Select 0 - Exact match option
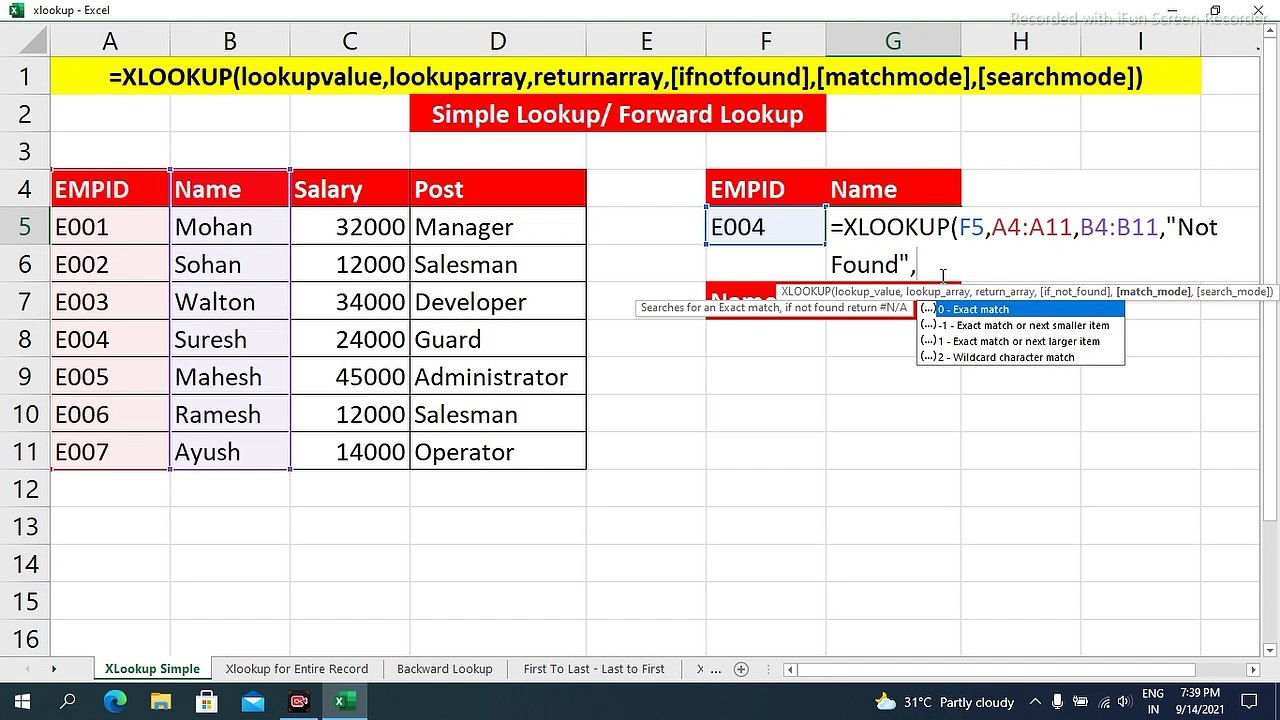This screenshot has height=720, width=1280. 1021,309
